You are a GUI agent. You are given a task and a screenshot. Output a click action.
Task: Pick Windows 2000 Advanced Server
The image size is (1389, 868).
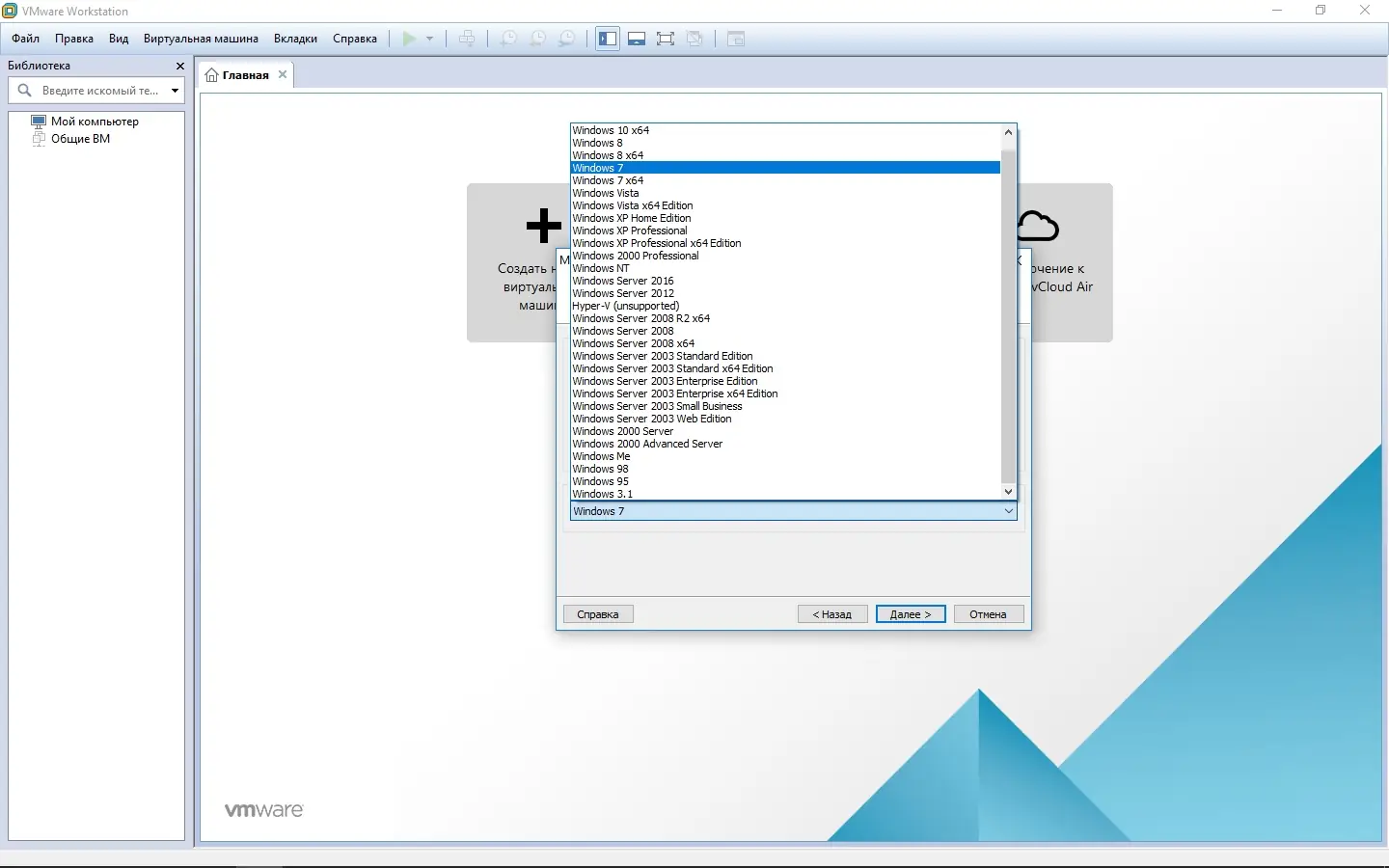click(x=786, y=444)
